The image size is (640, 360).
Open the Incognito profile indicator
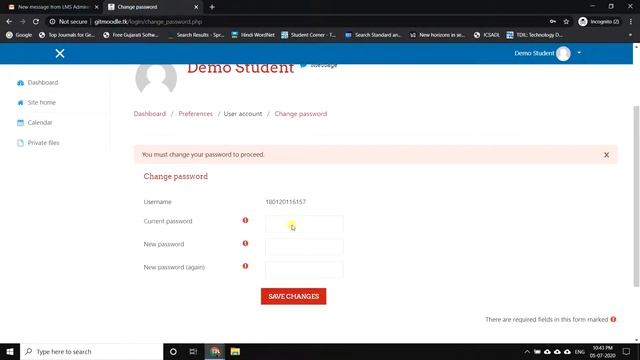599,22
